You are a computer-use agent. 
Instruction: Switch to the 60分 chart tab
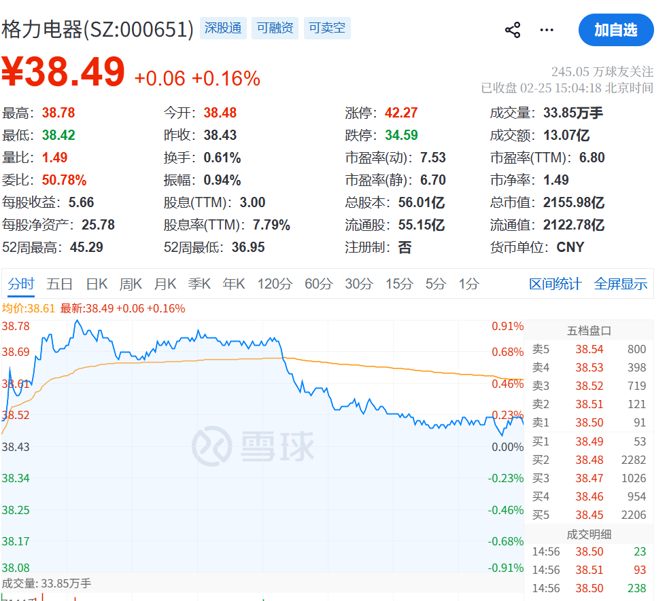point(318,284)
